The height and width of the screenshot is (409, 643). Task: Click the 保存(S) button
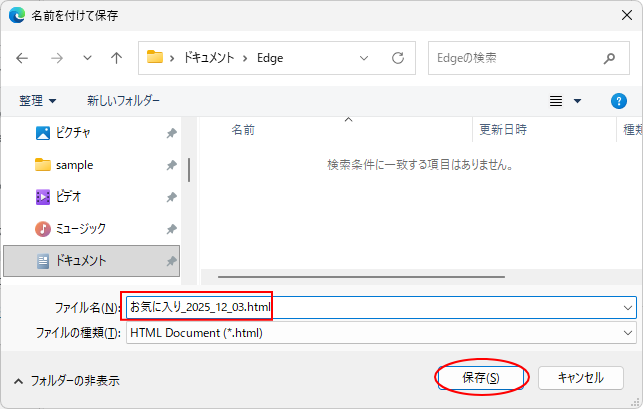pyautogui.click(x=481, y=378)
